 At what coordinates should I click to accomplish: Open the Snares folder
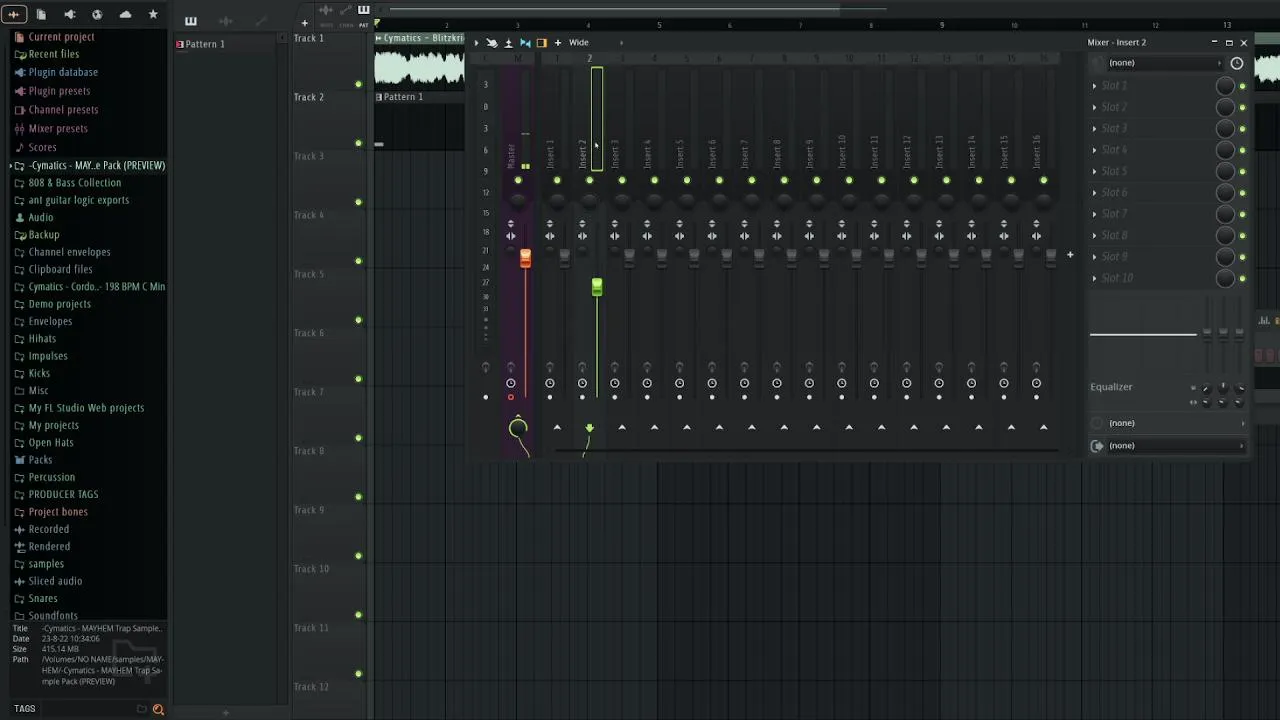tap(43, 598)
